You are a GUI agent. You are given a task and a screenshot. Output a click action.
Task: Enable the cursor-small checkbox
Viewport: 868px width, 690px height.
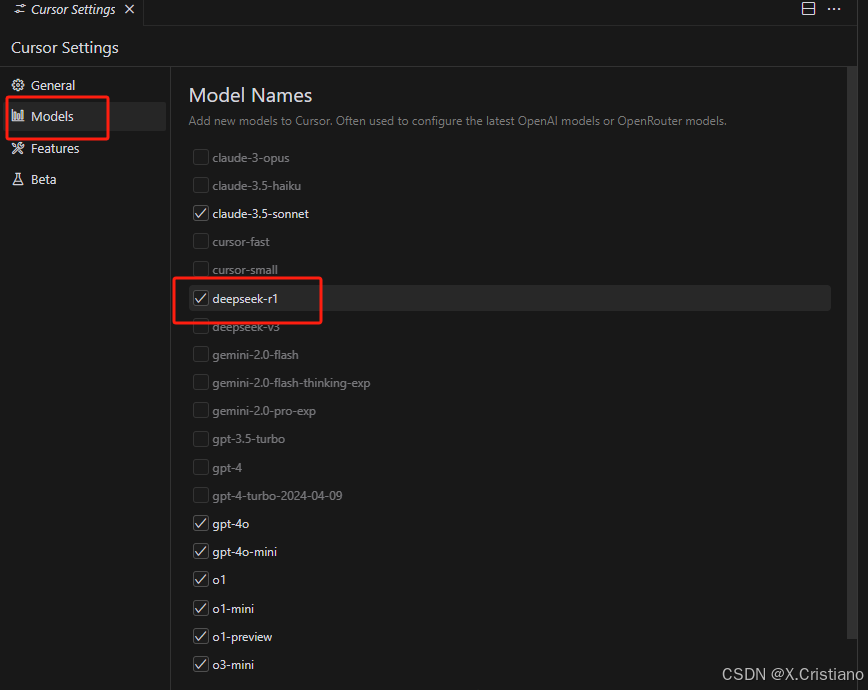point(200,269)
